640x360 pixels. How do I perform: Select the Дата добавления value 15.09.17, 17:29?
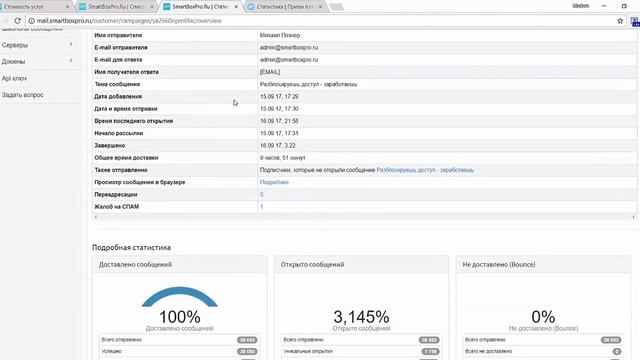pos(279,96)
